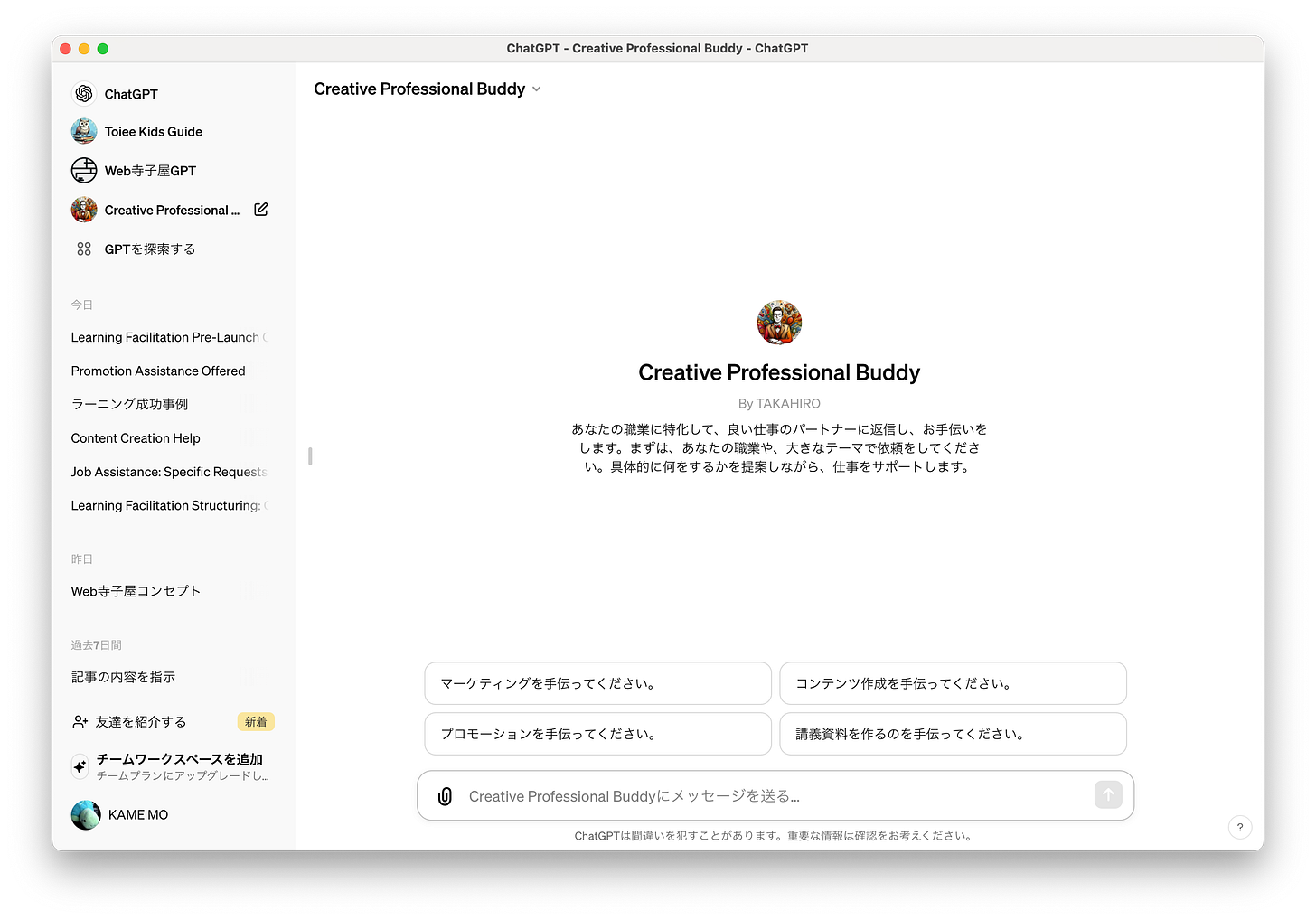Start new chat with the pencil edit icon
Image resolution: width=1316 pixels, height=920 pixels.
pyautogui.click(x=261, y=210)
